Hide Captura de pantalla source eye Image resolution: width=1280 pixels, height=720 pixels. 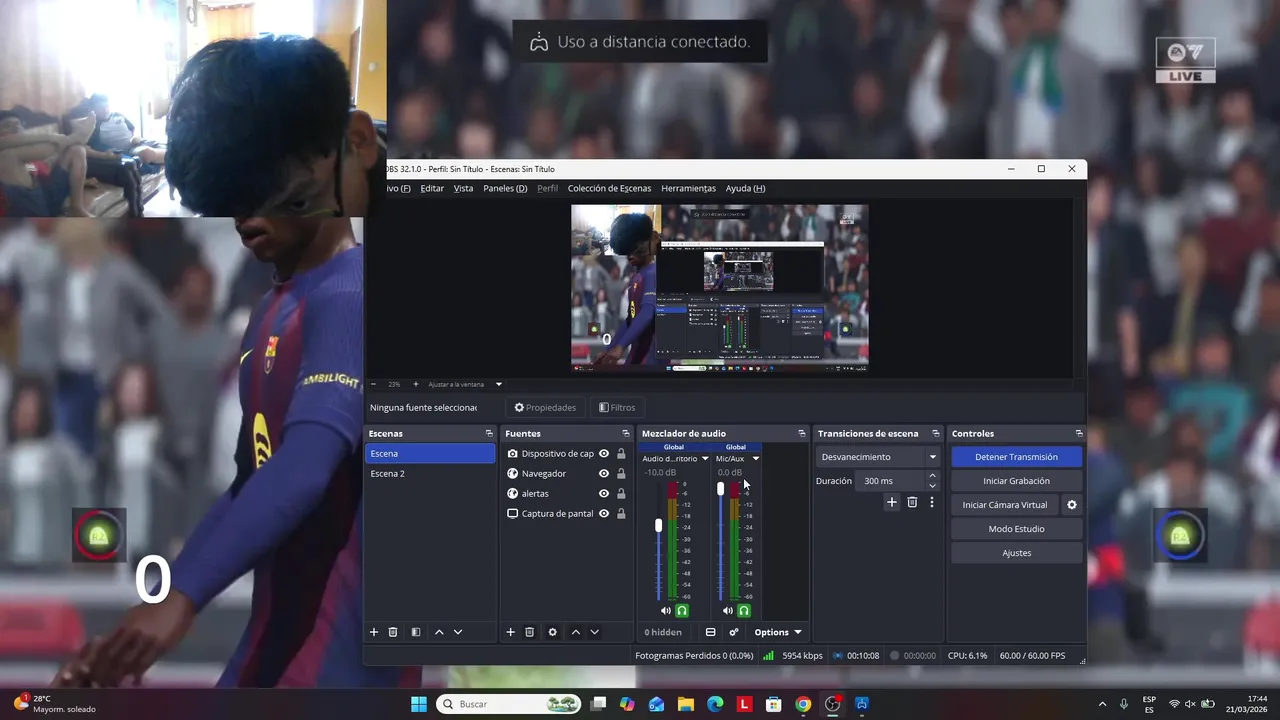(x=604, y=513)
